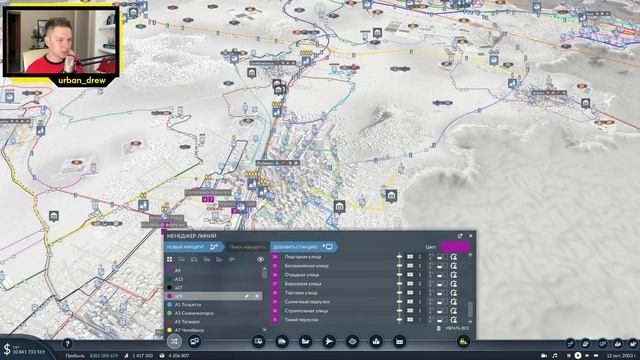Image resolution: width=640 pixels, height=360 pixels.
Task: Click the route search input field
Action: (x=247, y=247)
